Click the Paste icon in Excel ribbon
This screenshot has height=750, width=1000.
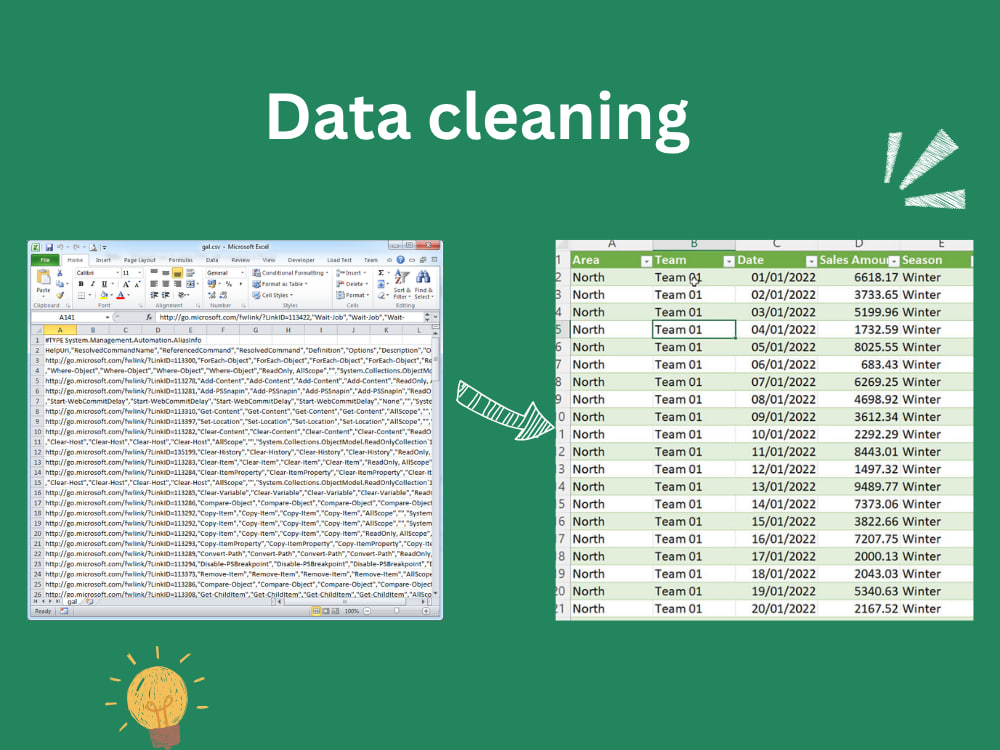point(43,278)
